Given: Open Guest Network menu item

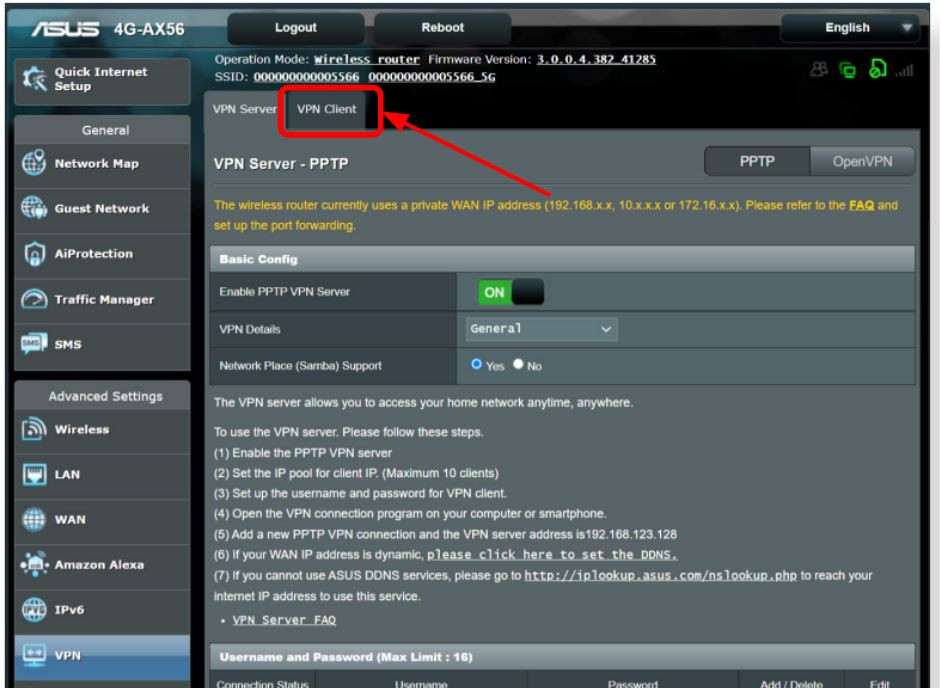Looking at the screenshot, I should (102, 208).
